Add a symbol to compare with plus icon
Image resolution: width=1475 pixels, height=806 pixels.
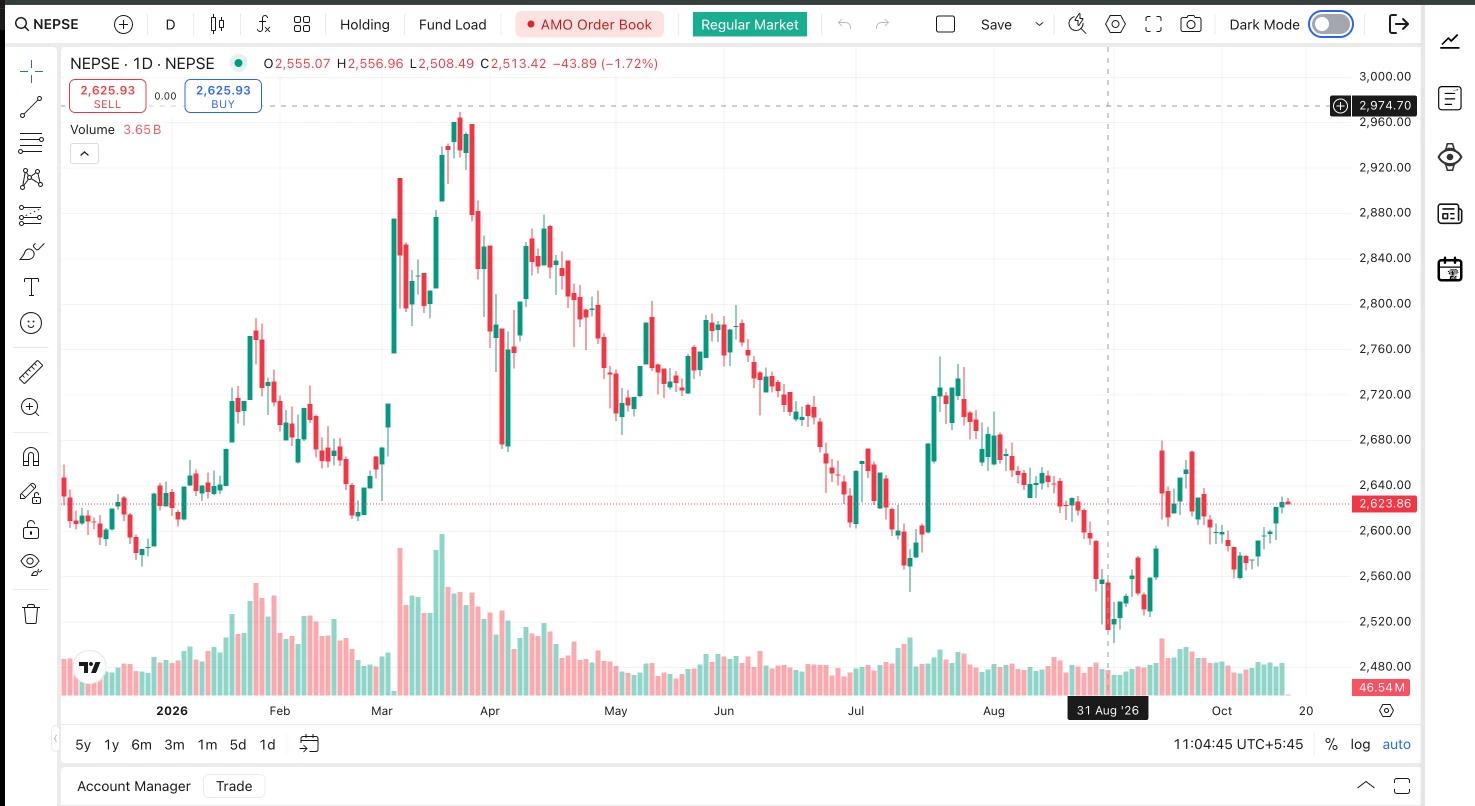click(x=123, y=24)
